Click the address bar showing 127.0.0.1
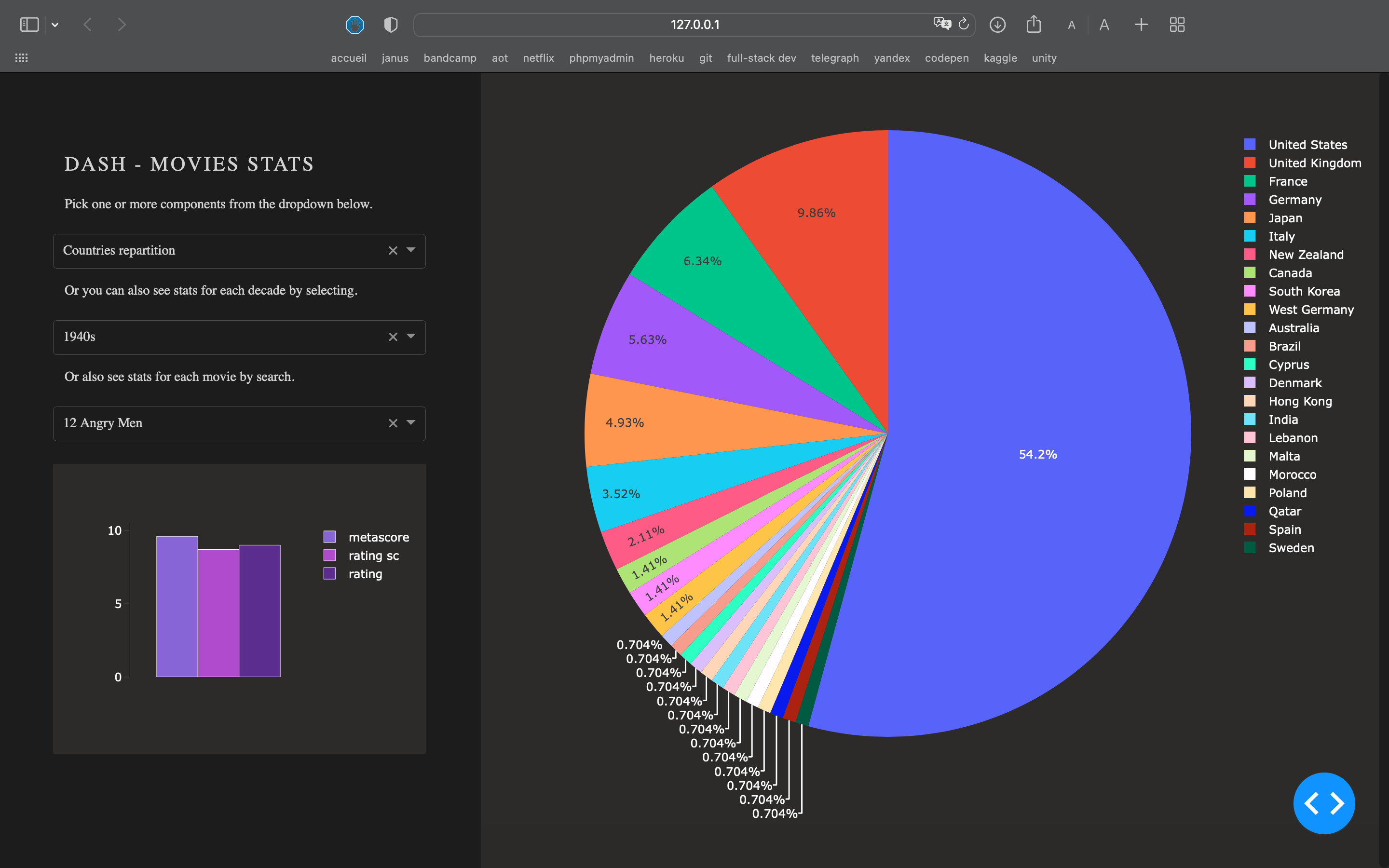The image size is (1389, 868). click(694, 25)
